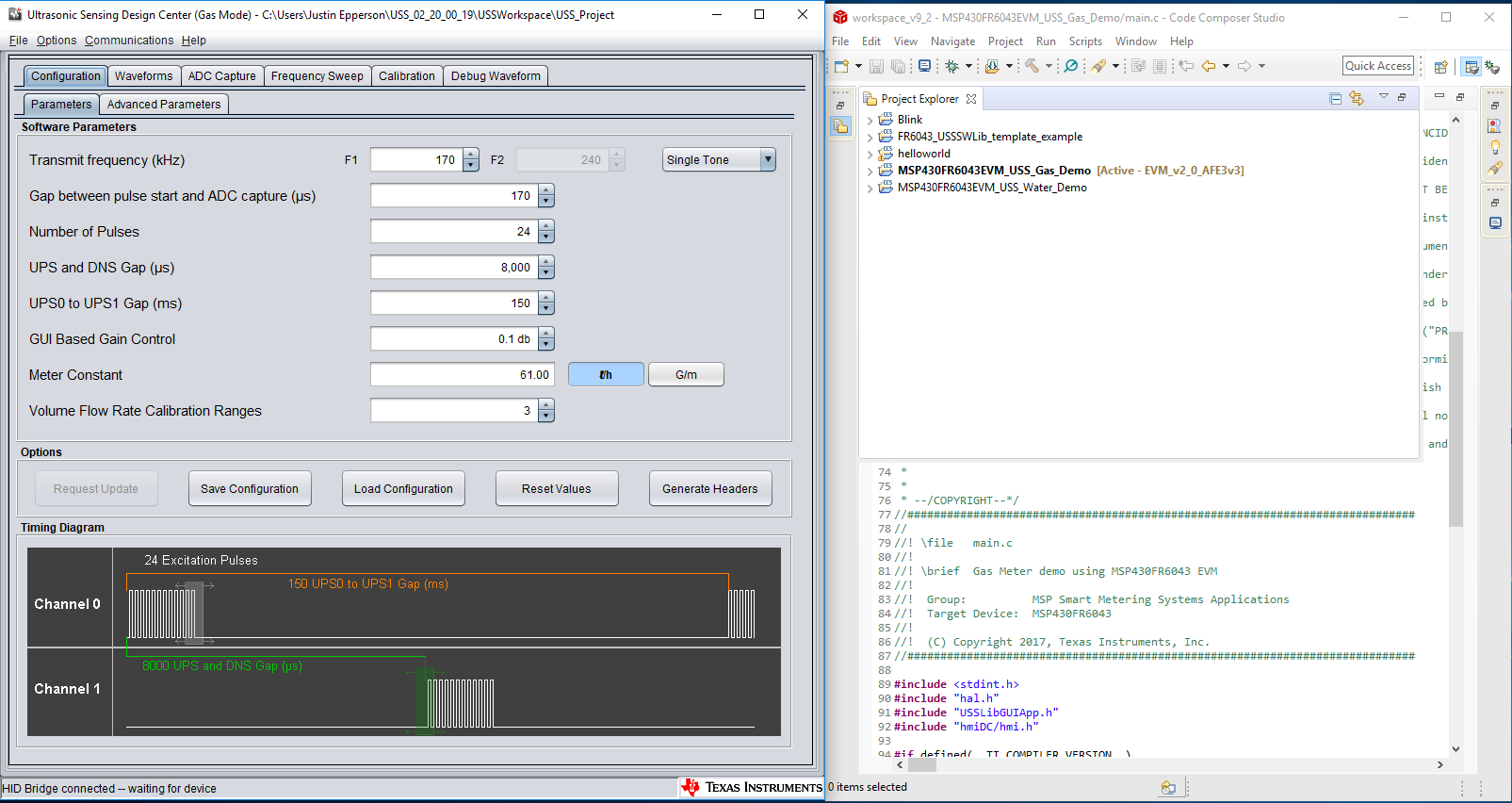The image size is (1512, 803).
Task: Expand the MSP430FR6043EVM_USS_Water_Demo project
Action: pos(870,188)
